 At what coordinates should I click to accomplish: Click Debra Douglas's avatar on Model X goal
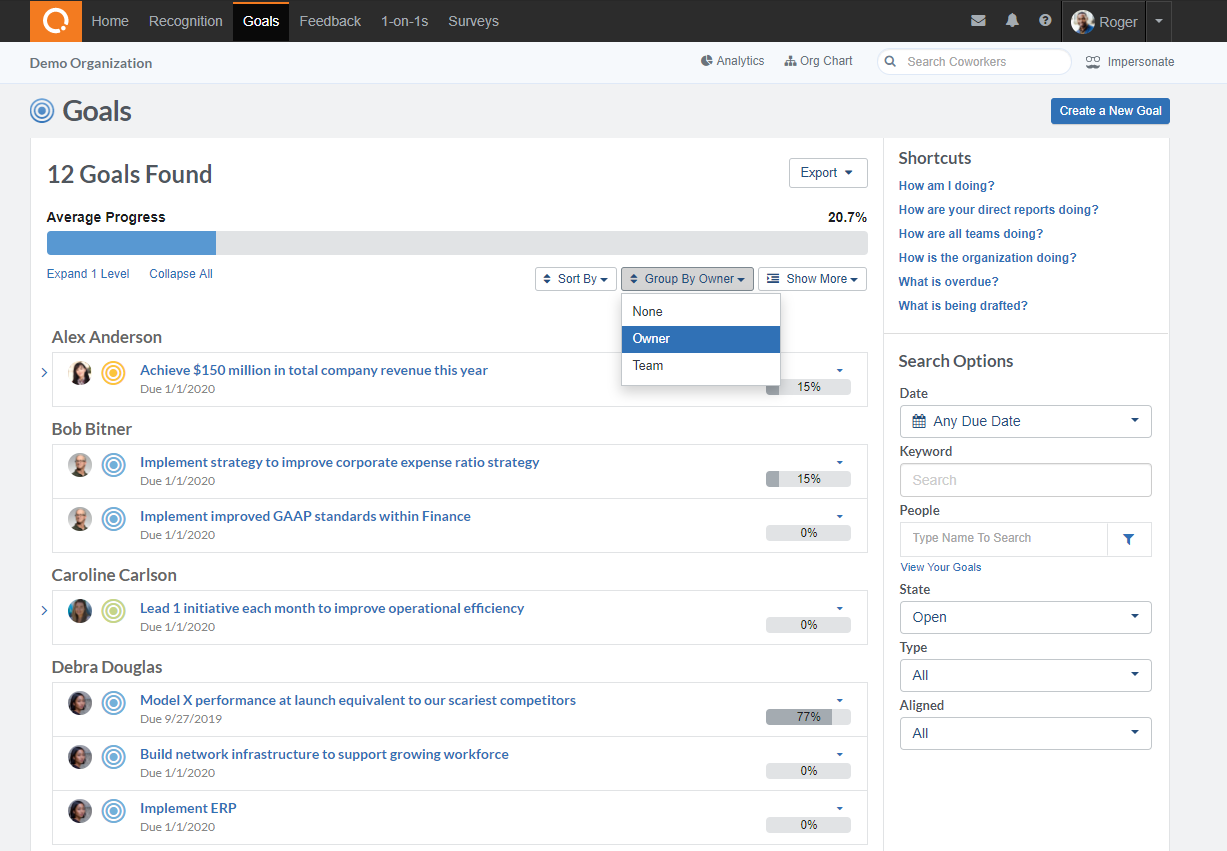click(x=80, y=703)
